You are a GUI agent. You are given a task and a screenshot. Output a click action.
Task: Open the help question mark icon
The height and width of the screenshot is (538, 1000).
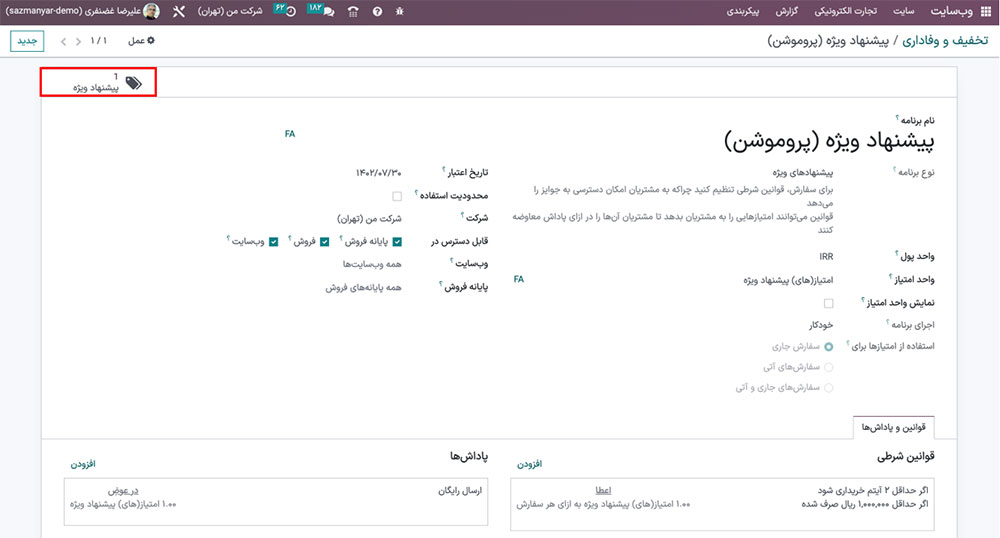tap(377, 11)
